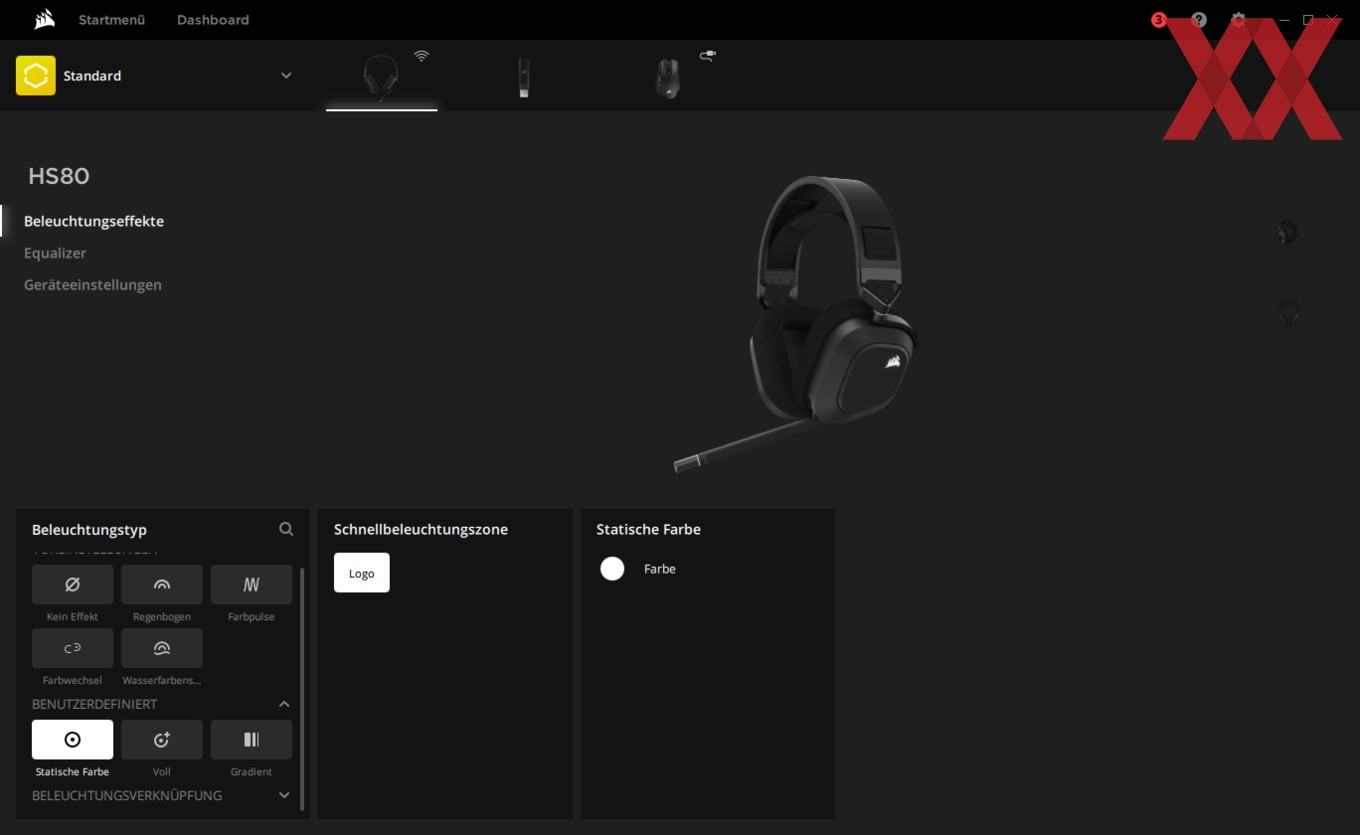Choose the Farbpulse lighting effect
The image size is (1360, 835).
pos(251,585)
